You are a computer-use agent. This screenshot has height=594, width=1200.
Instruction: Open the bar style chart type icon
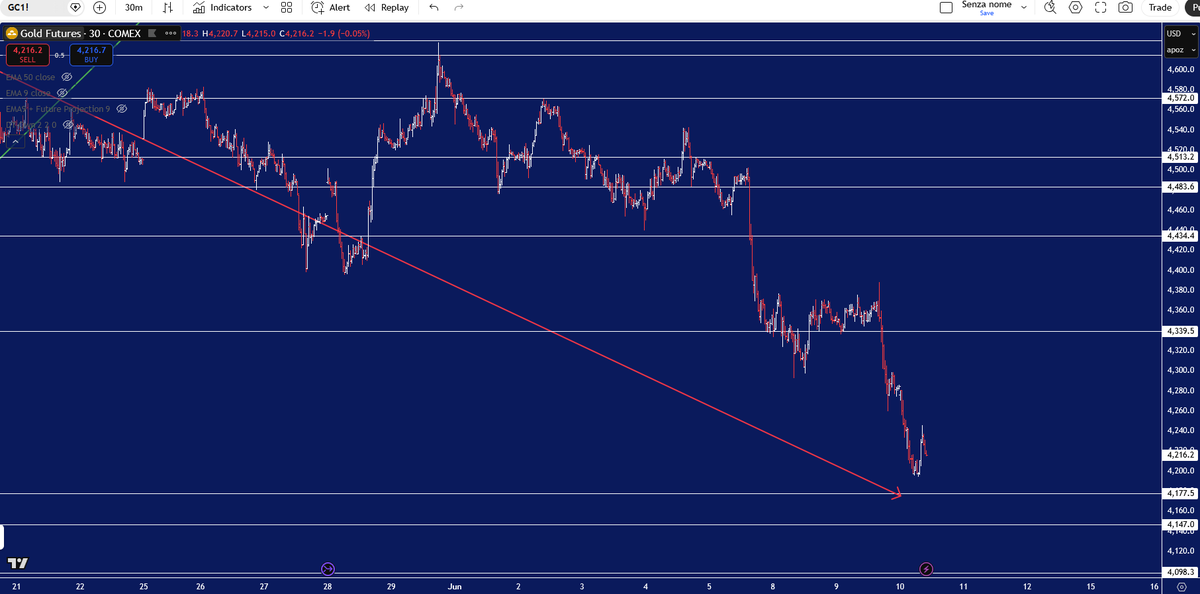tap(168, 7)
